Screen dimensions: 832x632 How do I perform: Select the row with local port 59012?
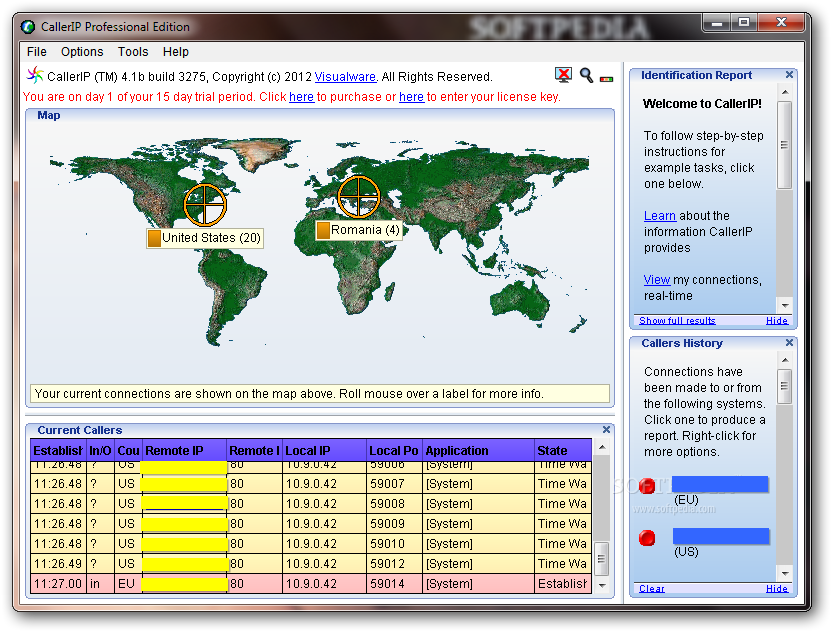311,564
